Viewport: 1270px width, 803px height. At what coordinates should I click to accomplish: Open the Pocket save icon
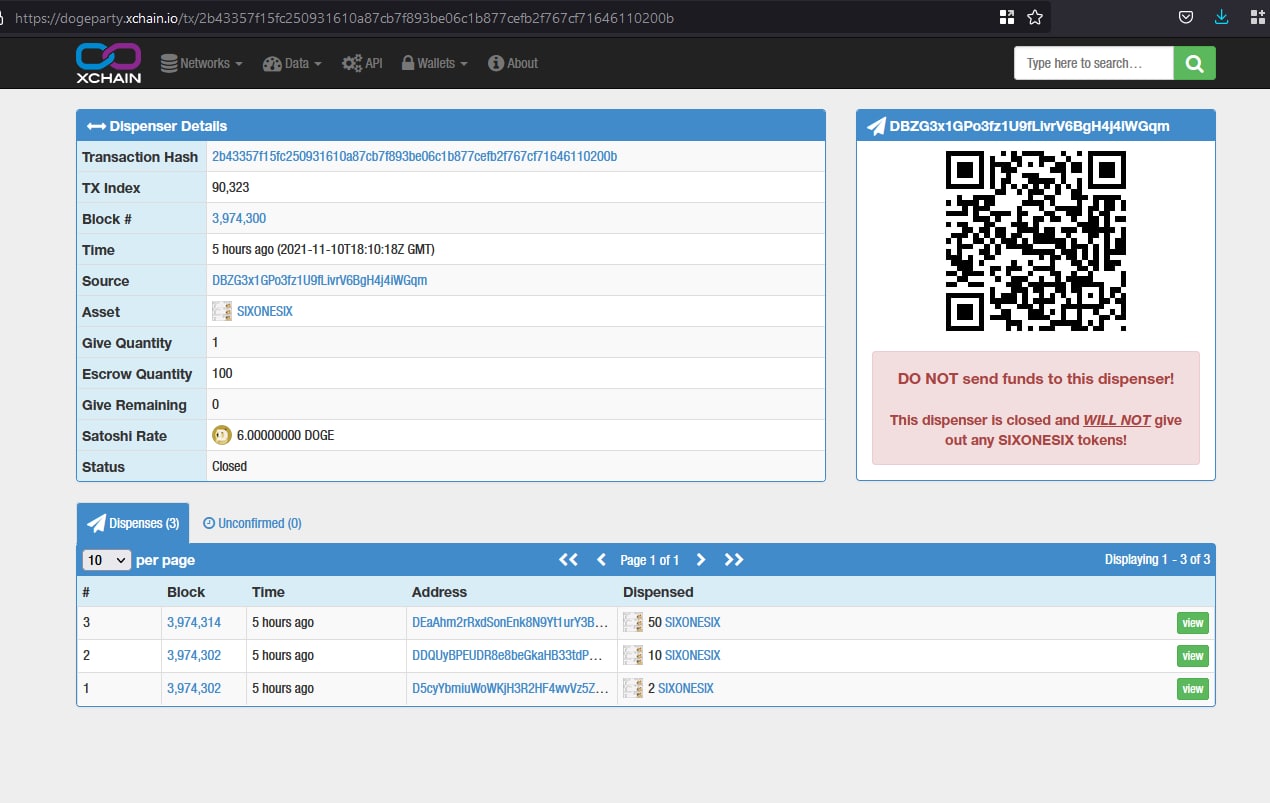pos(1185,17)
